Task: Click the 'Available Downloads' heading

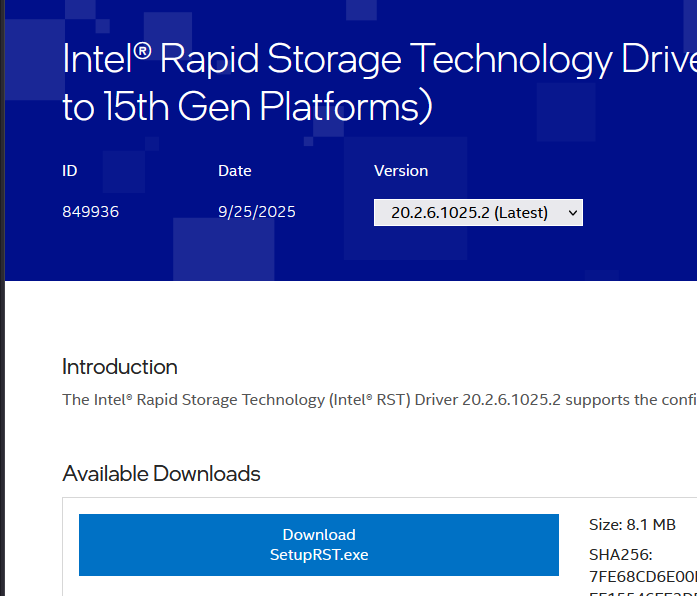Action: click(x=161, y=474)
